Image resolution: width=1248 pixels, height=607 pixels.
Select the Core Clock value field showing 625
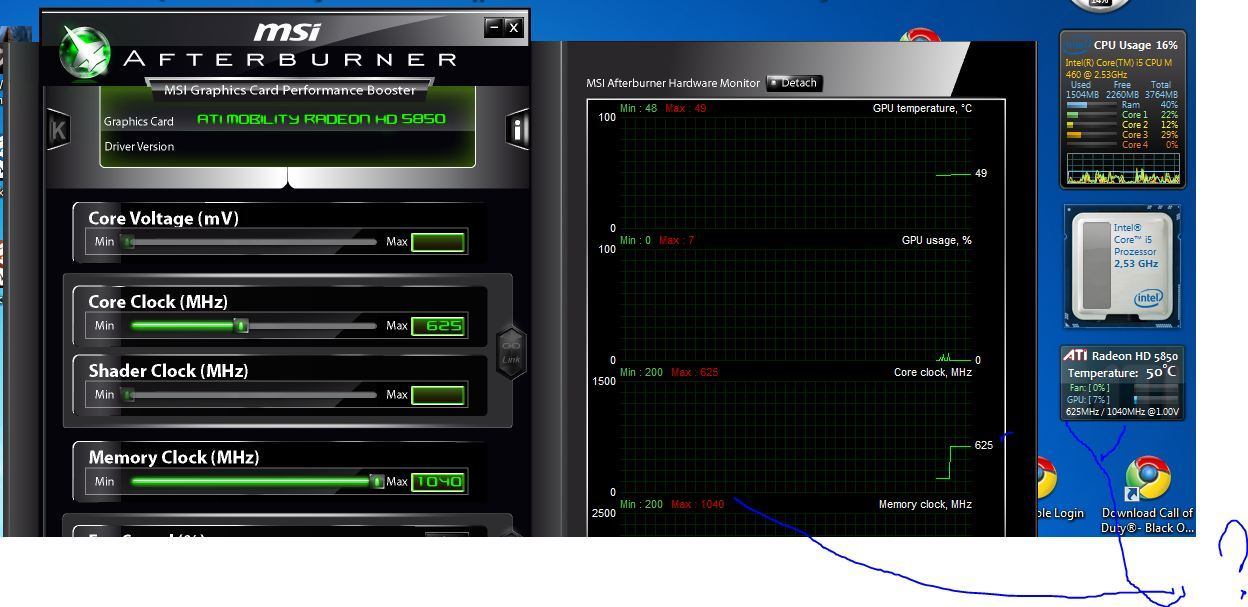438,326
